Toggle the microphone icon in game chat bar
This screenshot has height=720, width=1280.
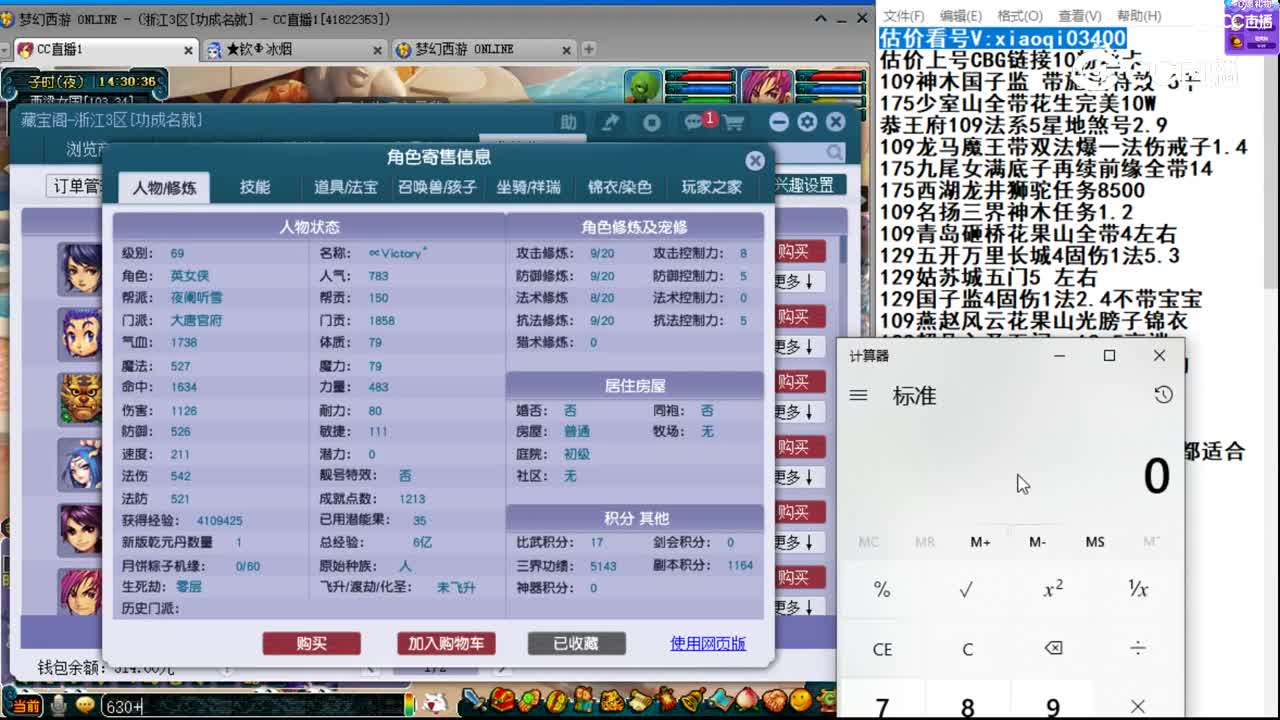point(59,706)
